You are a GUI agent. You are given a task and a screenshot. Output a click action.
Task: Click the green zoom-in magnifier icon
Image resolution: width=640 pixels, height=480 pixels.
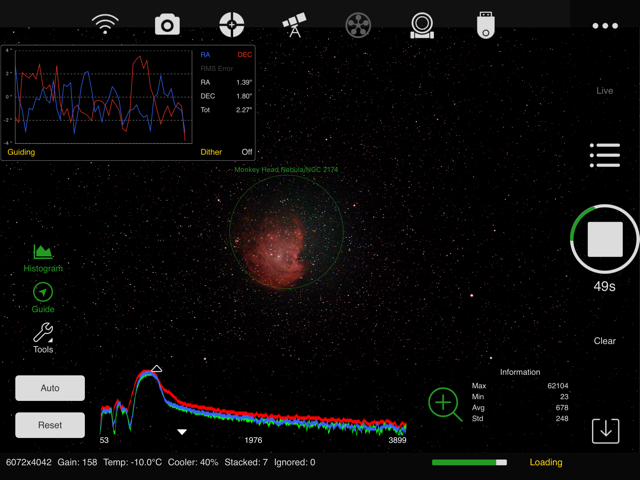pos(445,404)
